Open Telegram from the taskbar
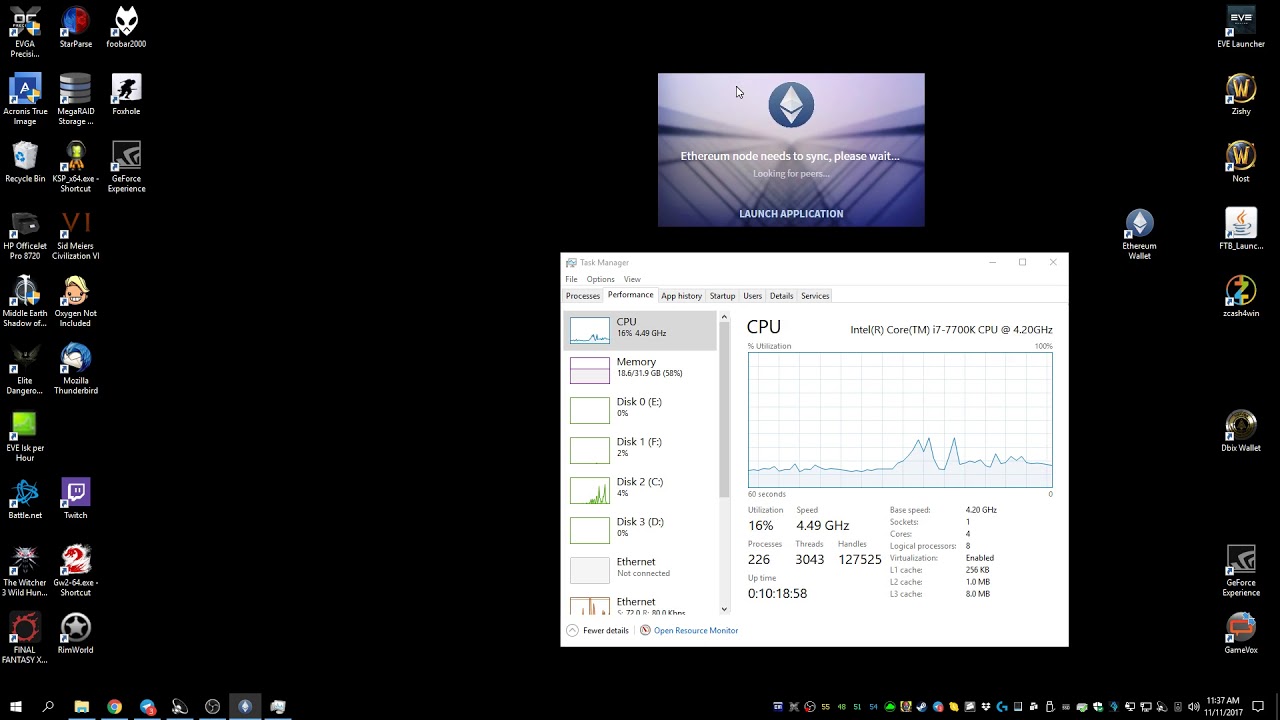This screenshot has height=720, width=1280. pos(148,707)
